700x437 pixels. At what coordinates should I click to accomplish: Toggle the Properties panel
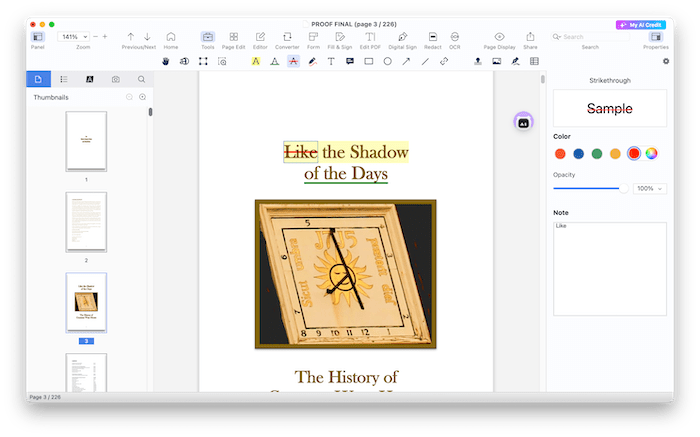pyautogui.click(x=655, y=37)
